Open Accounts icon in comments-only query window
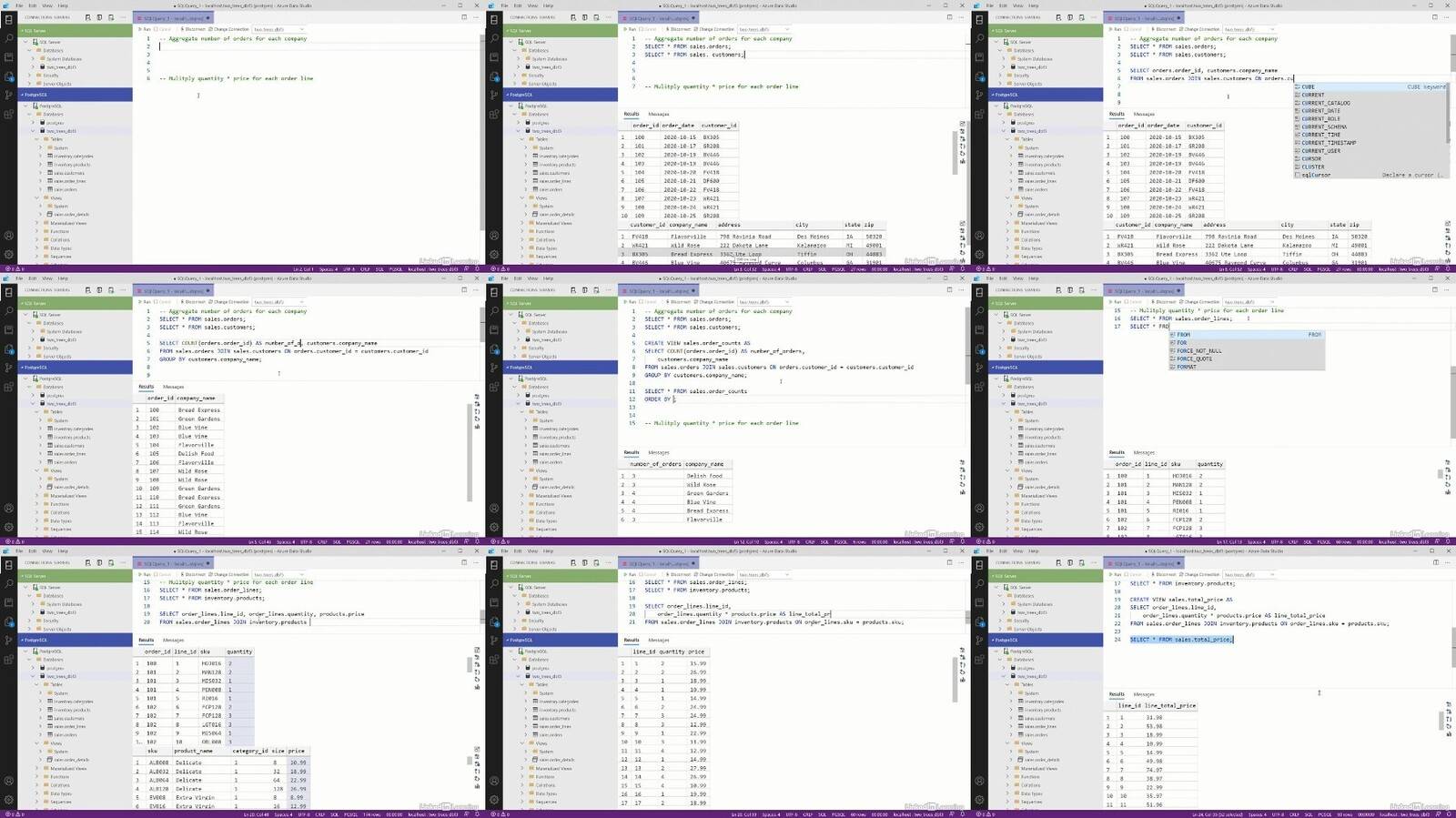Image resolution: width=1456 pixels, height=818 pixels. (x=9, y=236)
